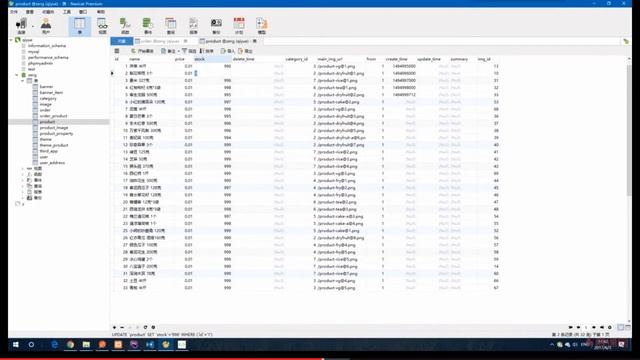Click the Memo (备注) button in grid toolbar
640x360 pixels.
click(168, 51)
